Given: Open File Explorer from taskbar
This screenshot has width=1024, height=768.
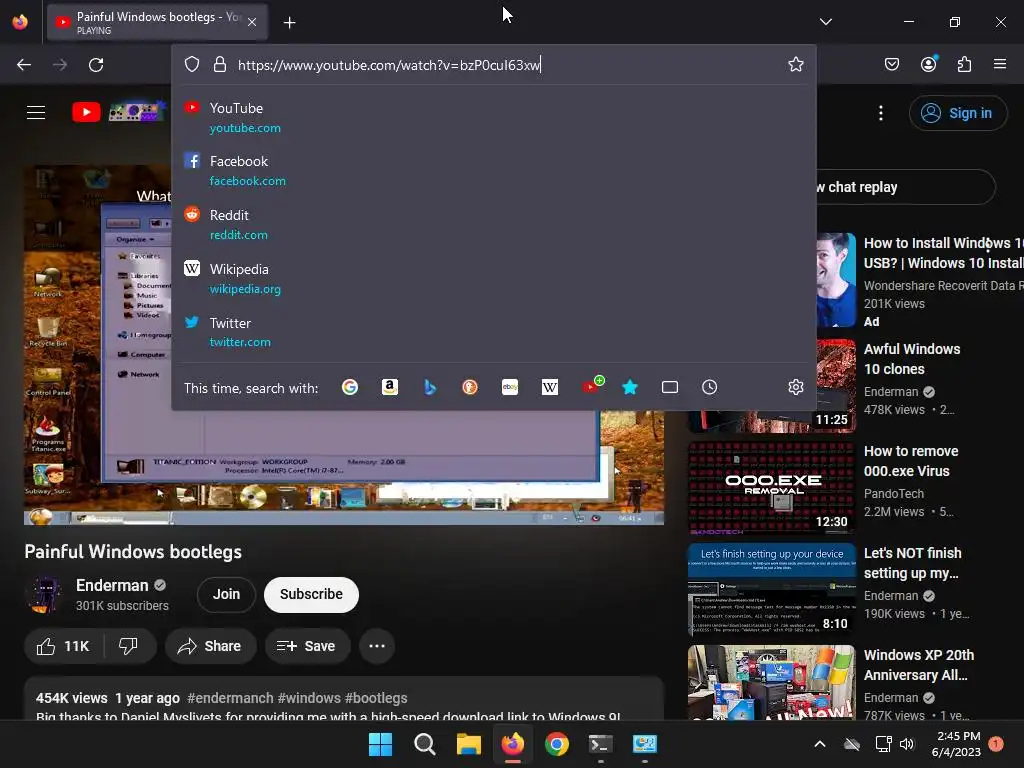Looking at the screenshot, I should pyautogui.click(x=468, y=744).
